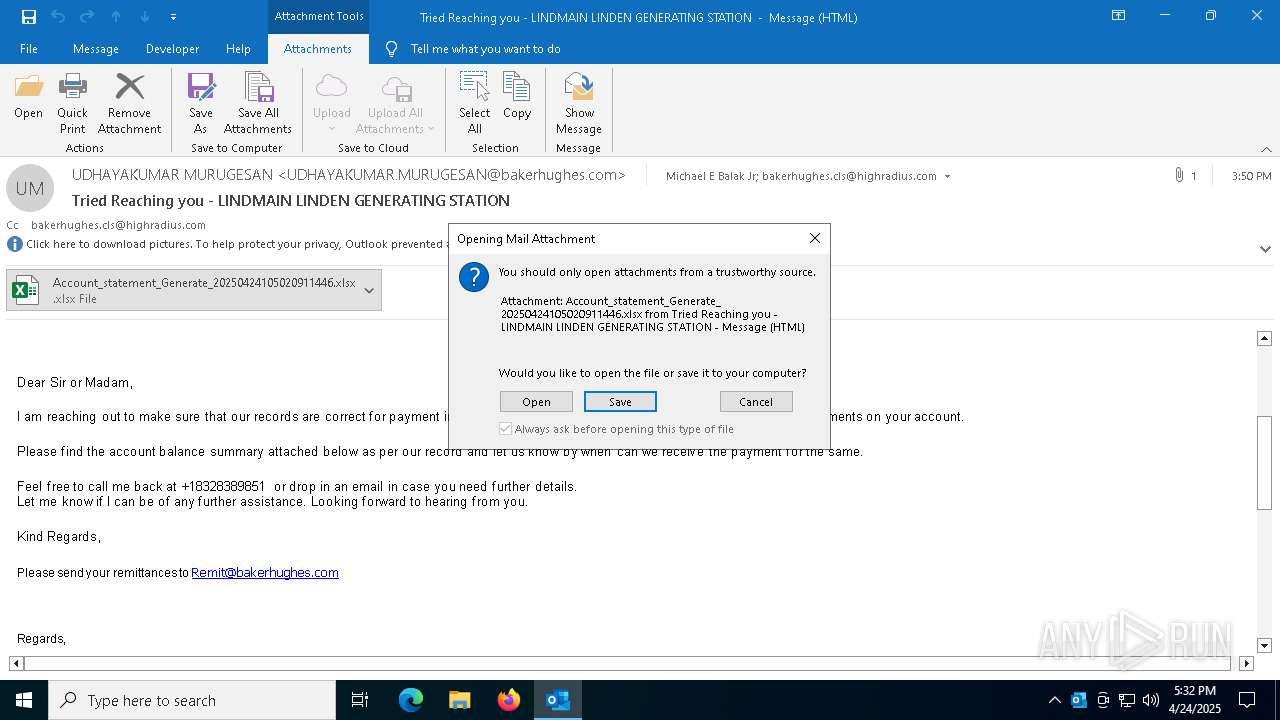
Task: Expand the message header chevron
Action: click(x=1265, y=248)
